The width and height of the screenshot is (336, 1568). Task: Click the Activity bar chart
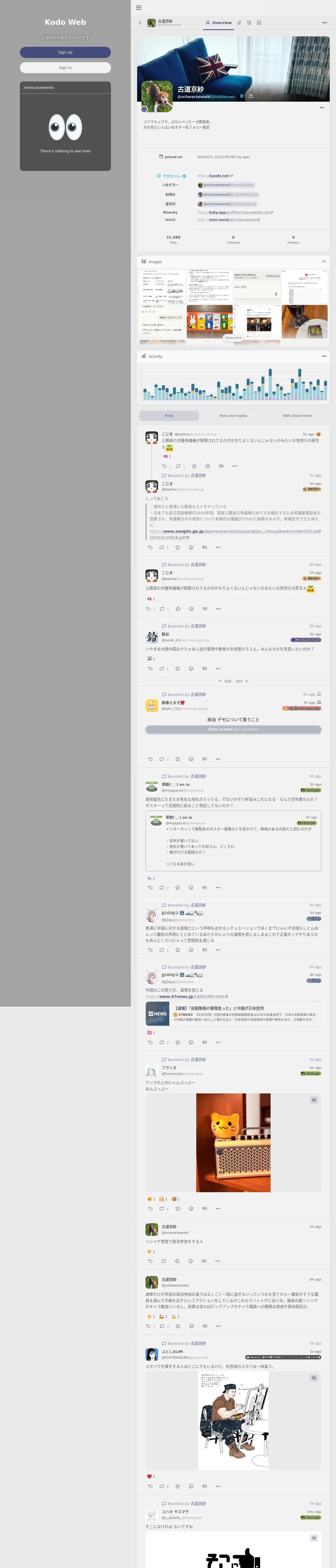[234, 383]
